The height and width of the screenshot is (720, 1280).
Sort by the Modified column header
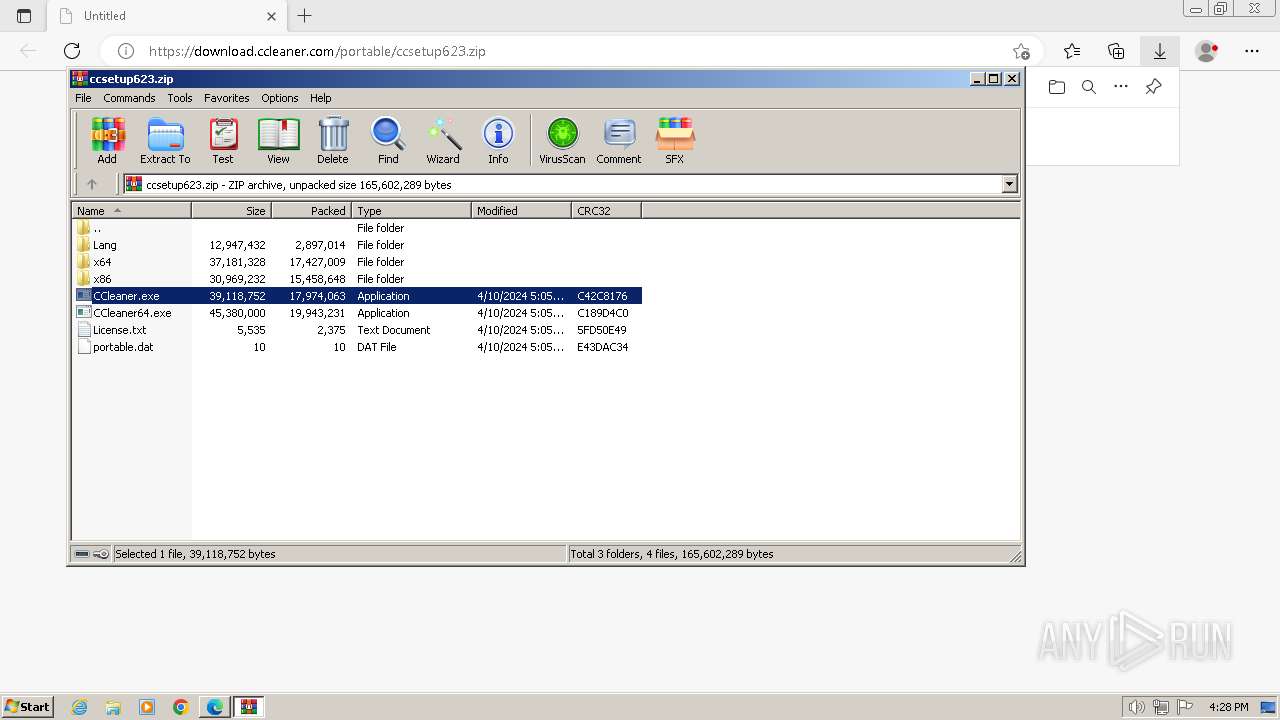point(521,210)
